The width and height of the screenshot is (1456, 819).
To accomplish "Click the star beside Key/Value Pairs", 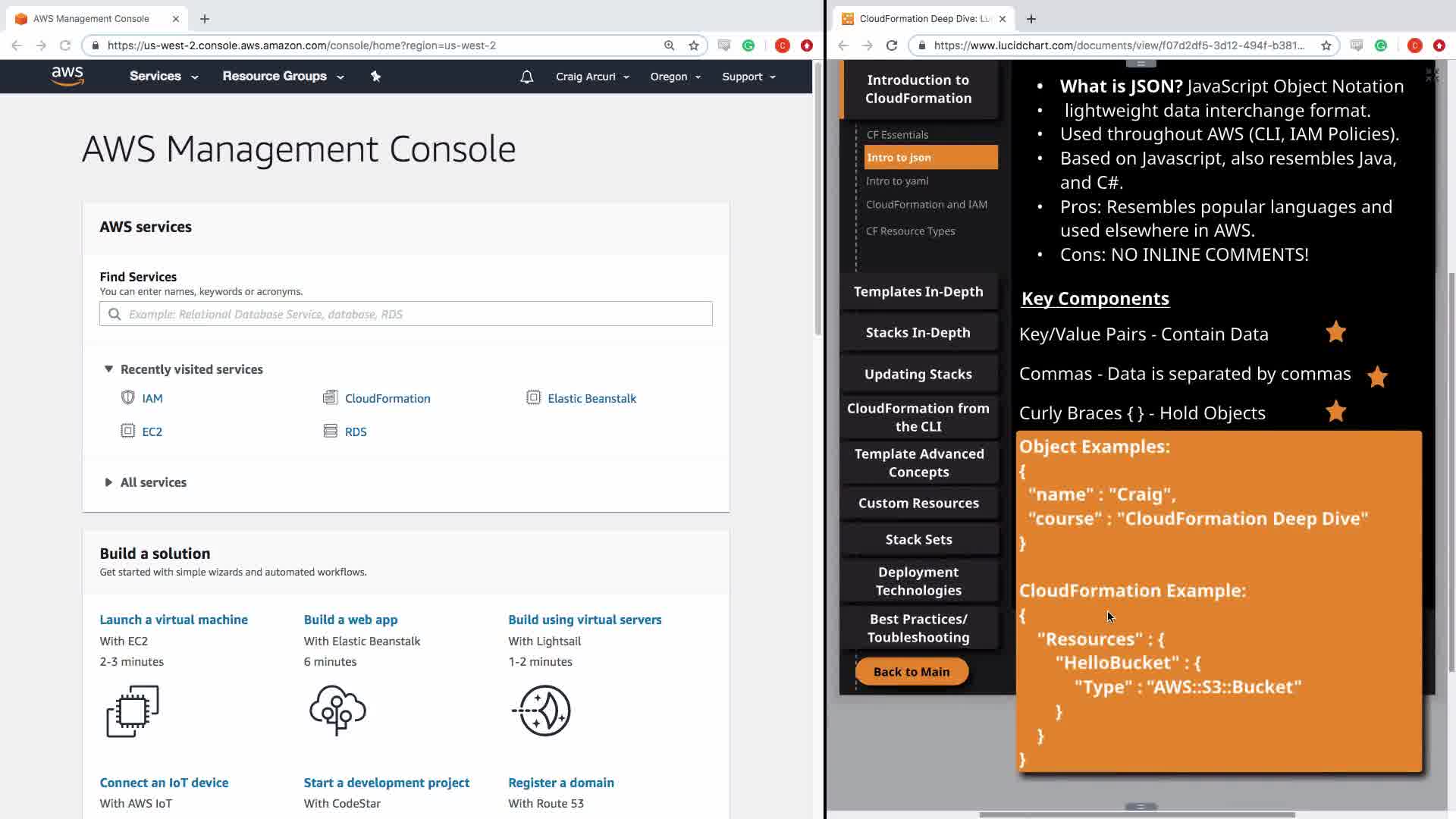I will point(1335,332).
